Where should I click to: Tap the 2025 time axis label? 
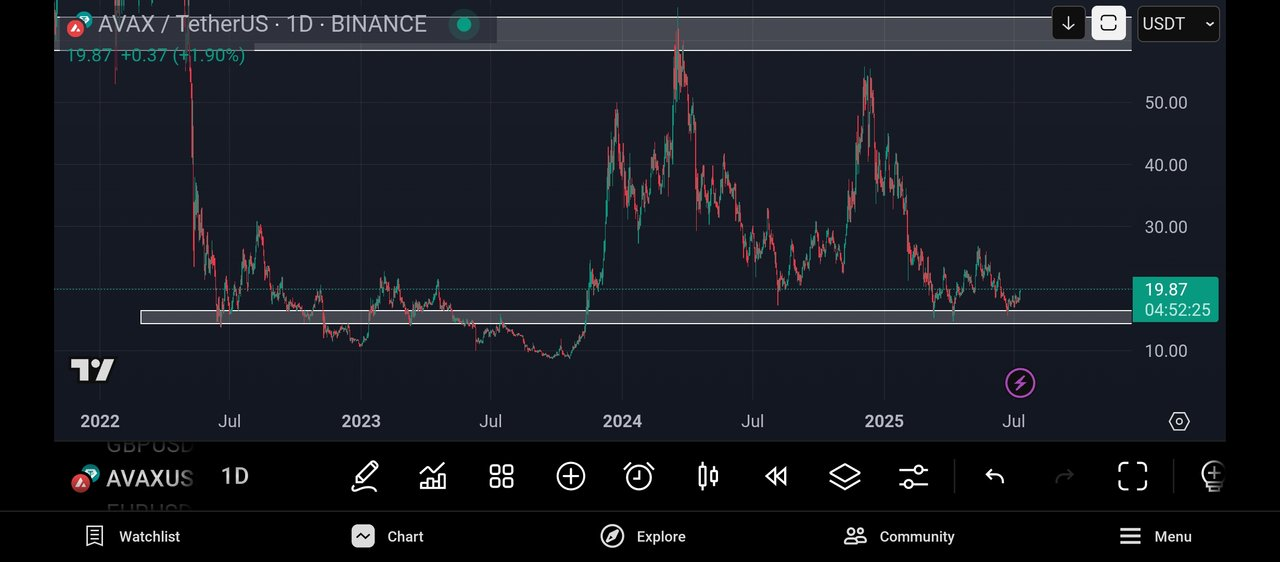pyautogui.click(x=884, y=421)
